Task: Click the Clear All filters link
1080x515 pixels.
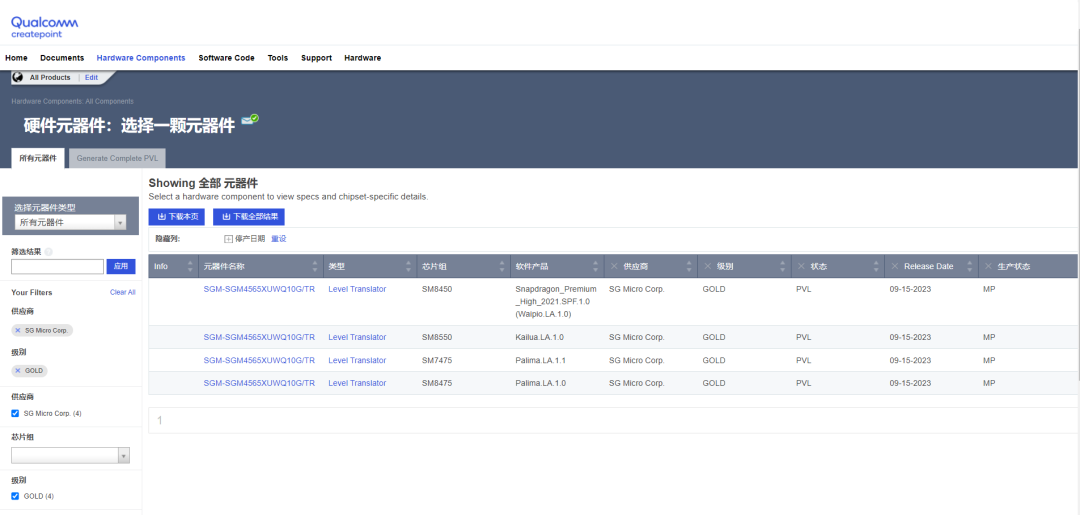Action: point(123,293)
